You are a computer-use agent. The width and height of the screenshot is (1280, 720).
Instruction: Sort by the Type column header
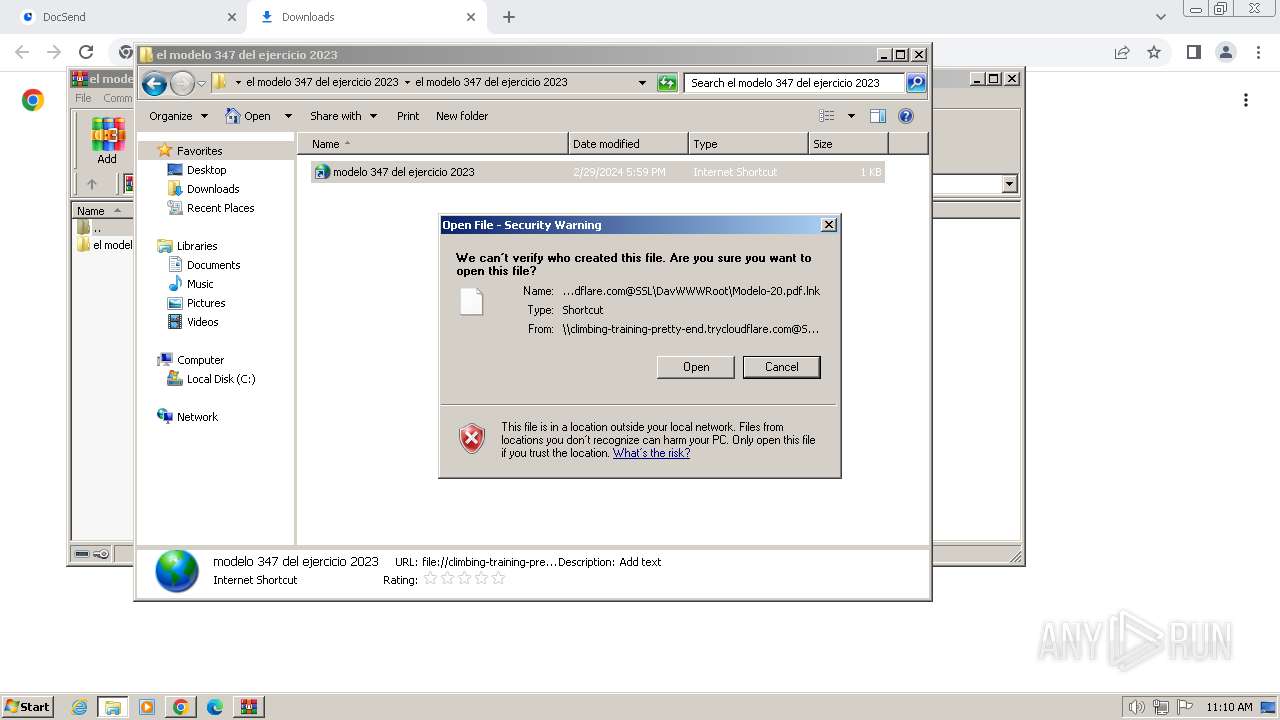pos(748,144)
